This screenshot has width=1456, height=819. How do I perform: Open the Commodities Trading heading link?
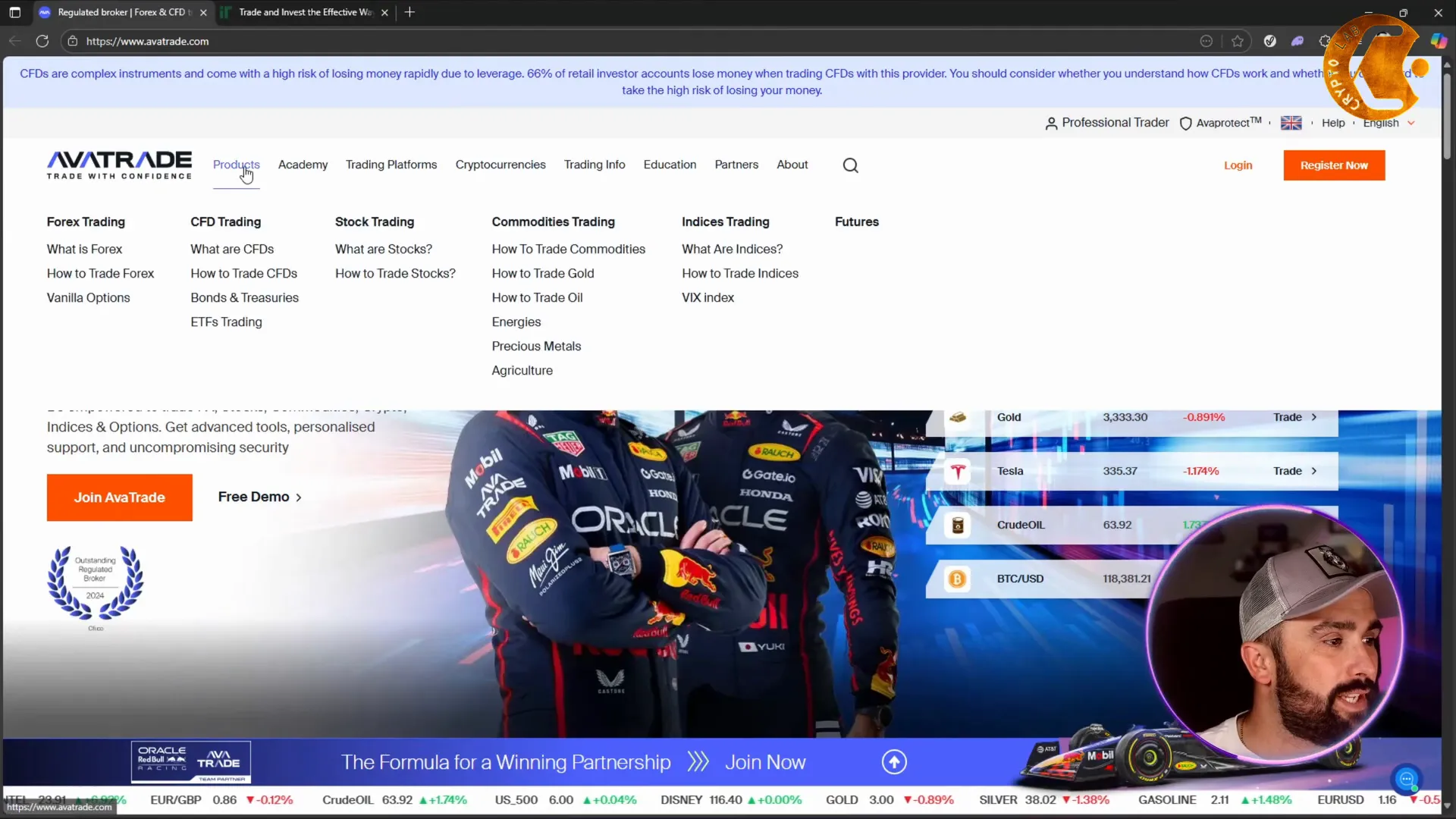pos(553,221)
